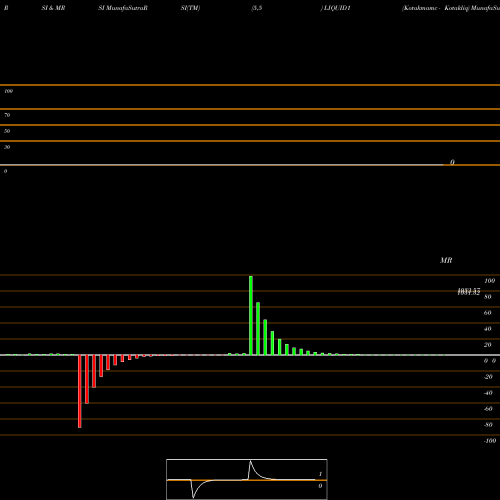Click the RSI axis label 50
Screen dimensions: 500x500
[7, 131]
